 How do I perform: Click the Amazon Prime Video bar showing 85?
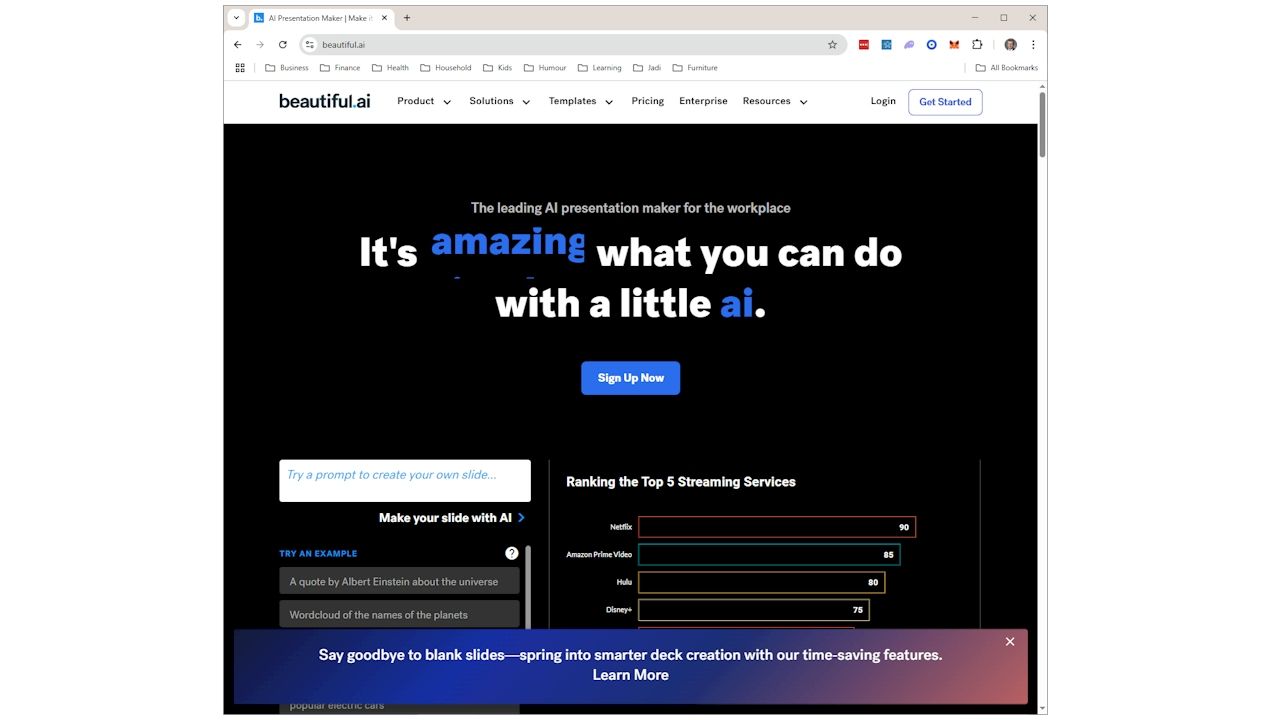[x=769, y=554]
